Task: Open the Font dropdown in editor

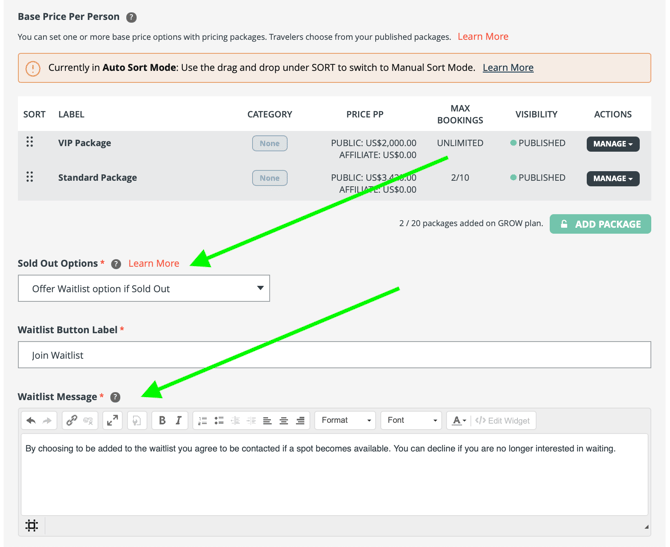Action: point(411,421)
